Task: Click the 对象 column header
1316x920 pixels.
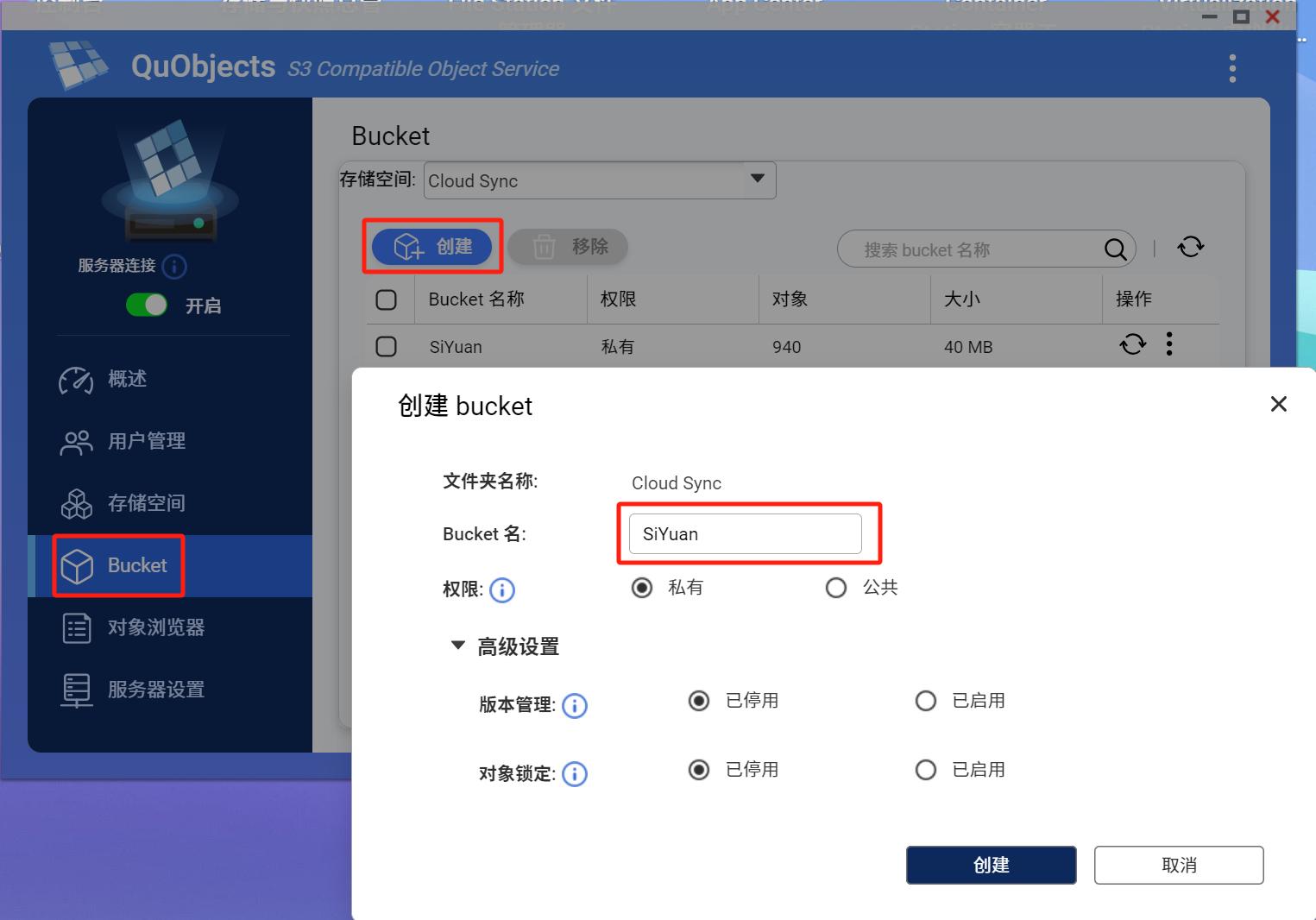Action: 790,299
